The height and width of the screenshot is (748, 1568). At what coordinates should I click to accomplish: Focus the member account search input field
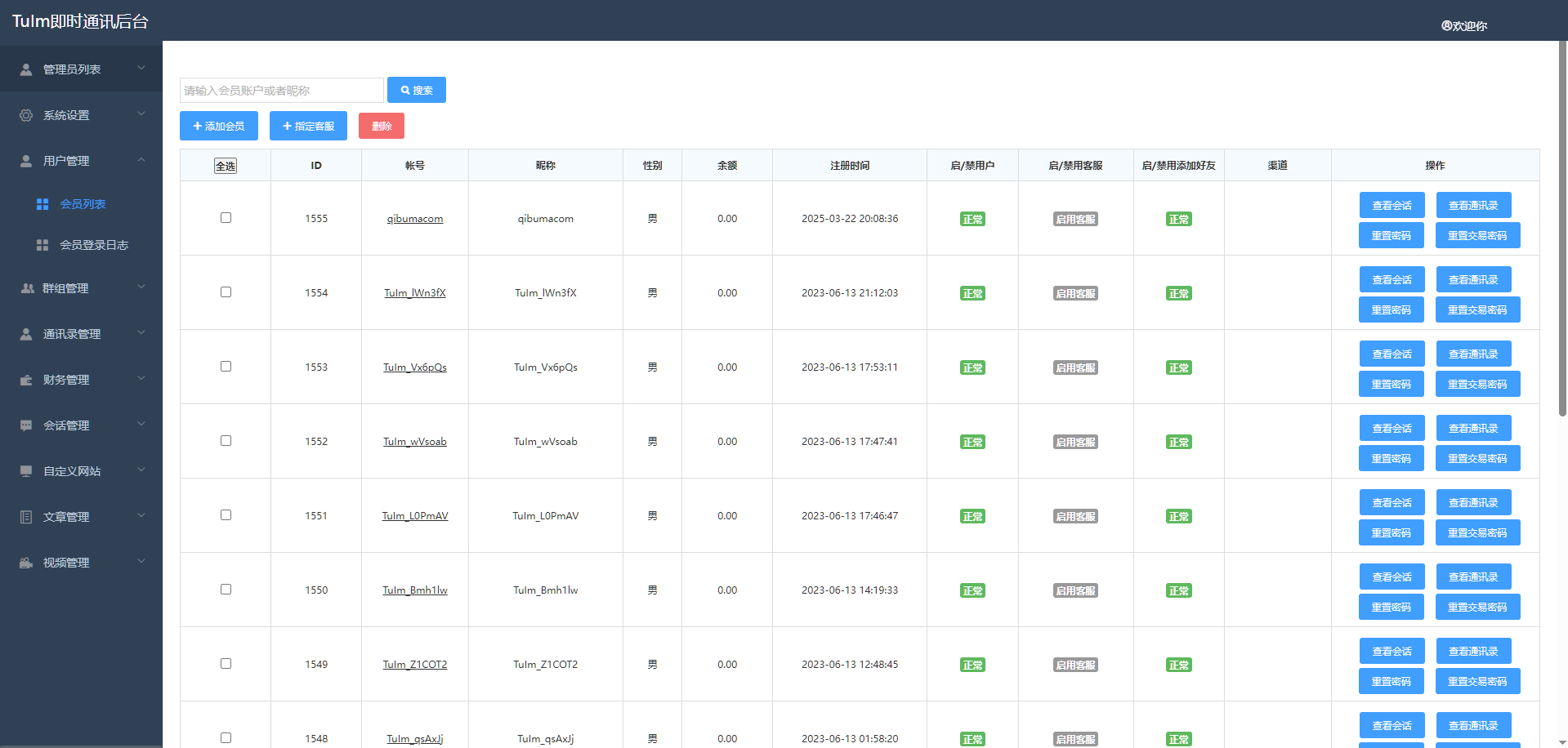coord(281,90)
